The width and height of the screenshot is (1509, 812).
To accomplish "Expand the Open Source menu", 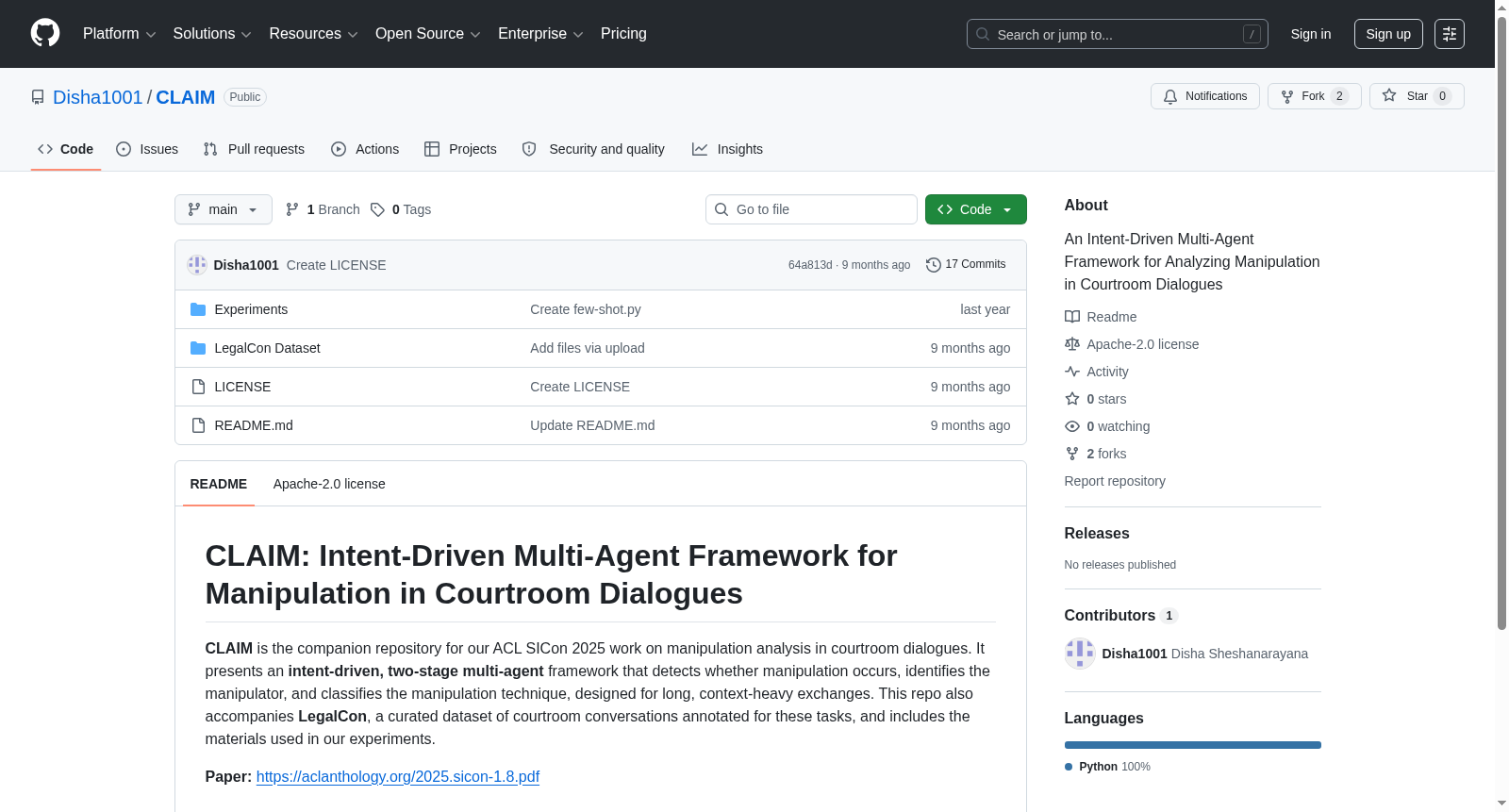I will point(428,34).
